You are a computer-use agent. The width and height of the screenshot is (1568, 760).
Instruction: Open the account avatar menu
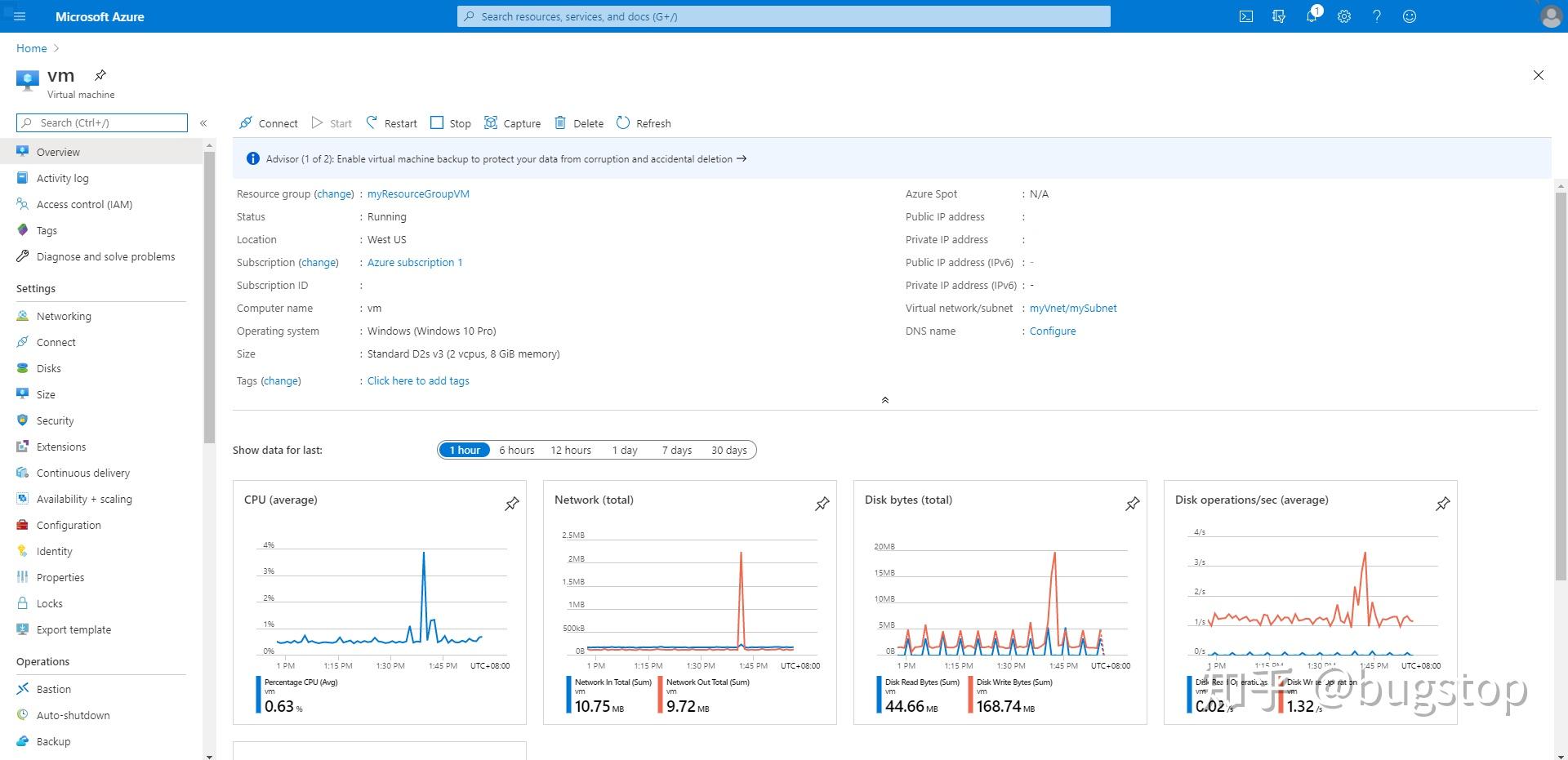click(1551, 16)
